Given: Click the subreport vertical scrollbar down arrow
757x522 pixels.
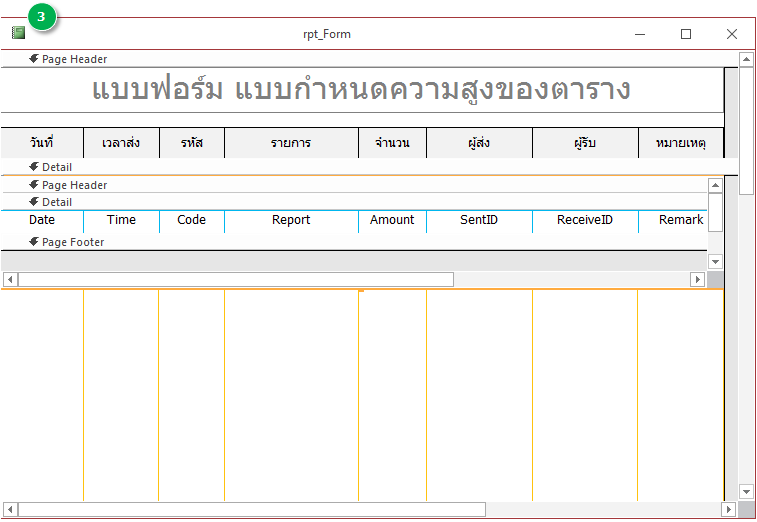Looking at the screenshot, I should click(x=714, y=261).
